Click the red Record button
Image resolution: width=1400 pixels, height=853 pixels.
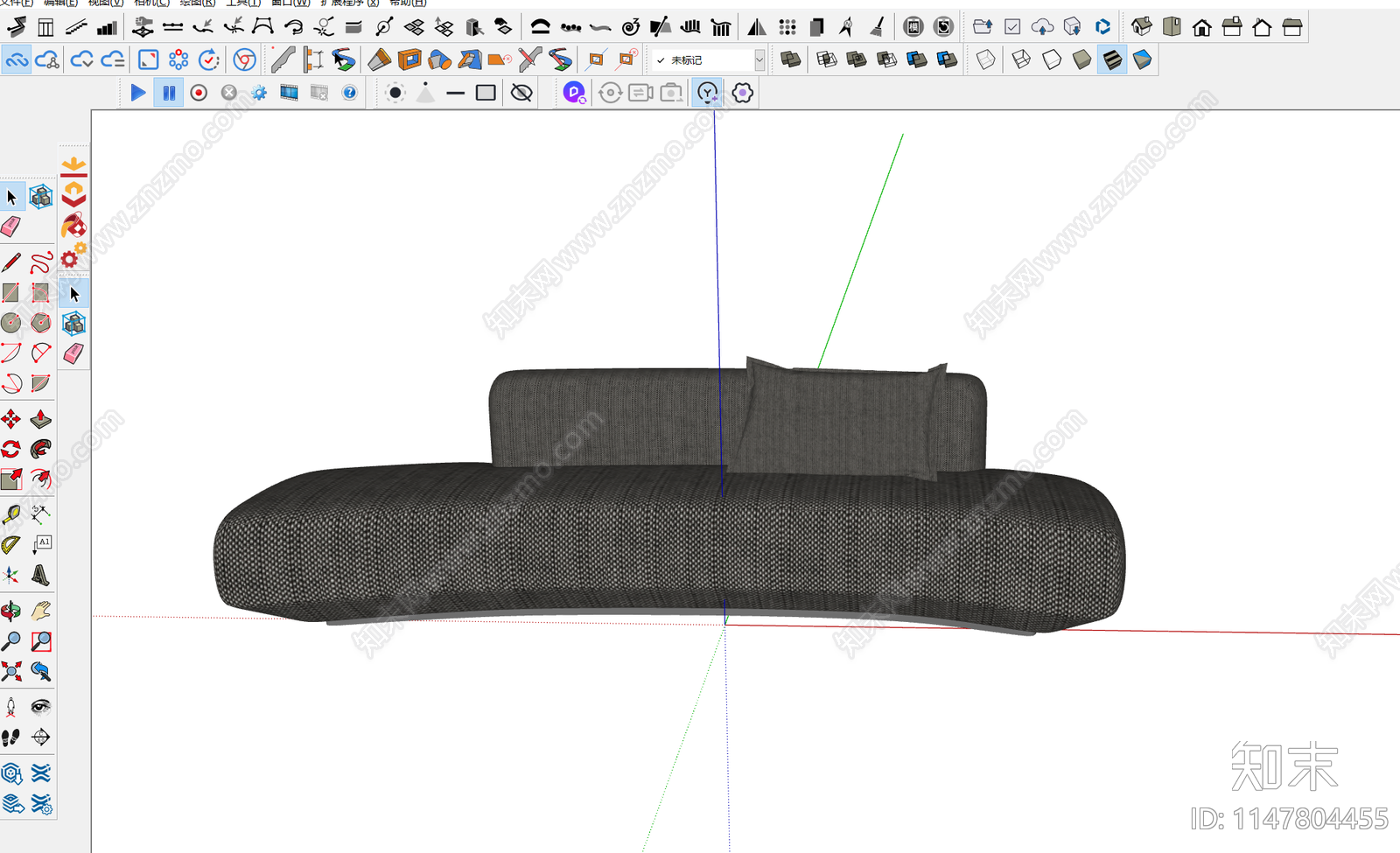199,93
